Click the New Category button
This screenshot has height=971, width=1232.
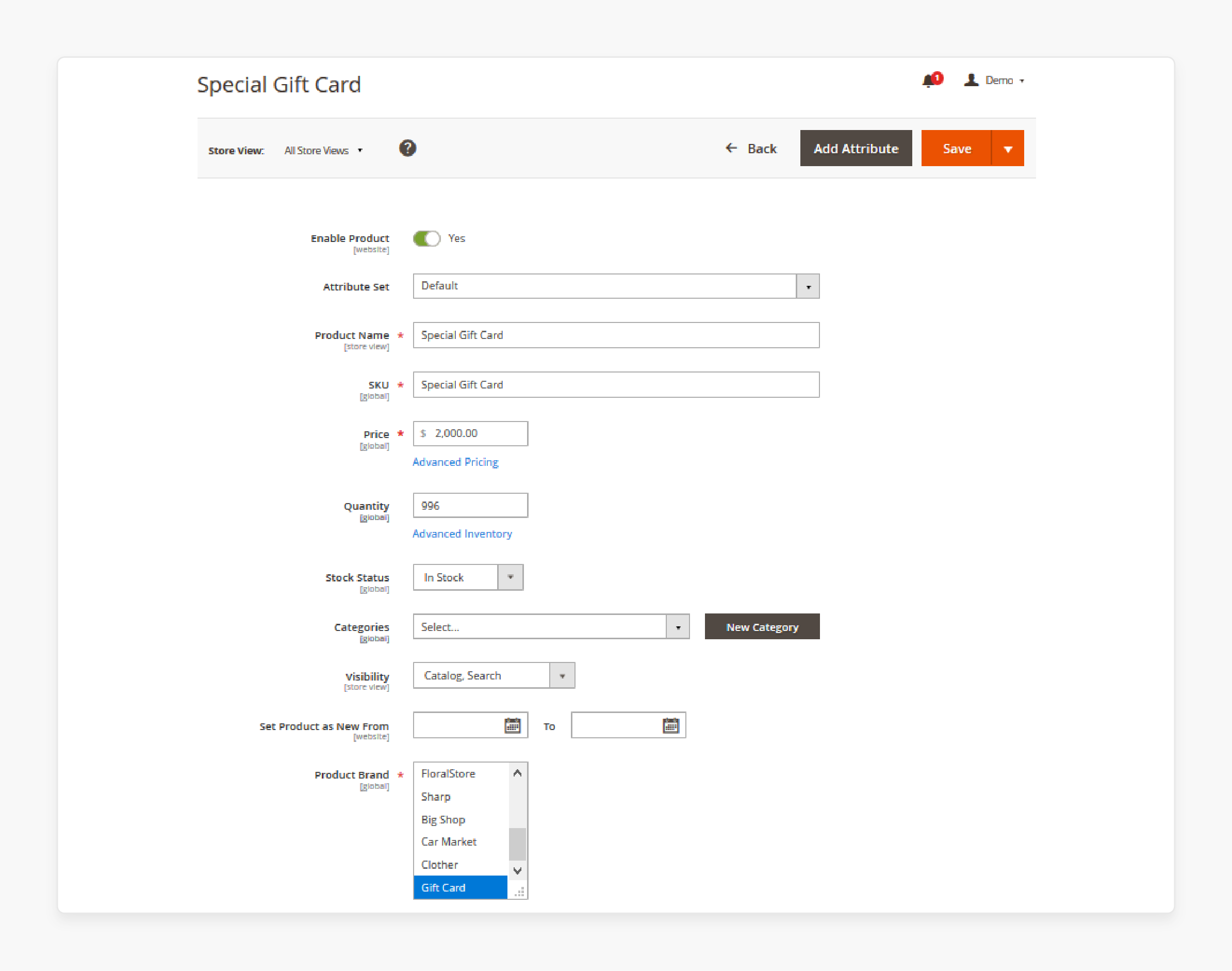pyautogui.click(x=762, y=626)
